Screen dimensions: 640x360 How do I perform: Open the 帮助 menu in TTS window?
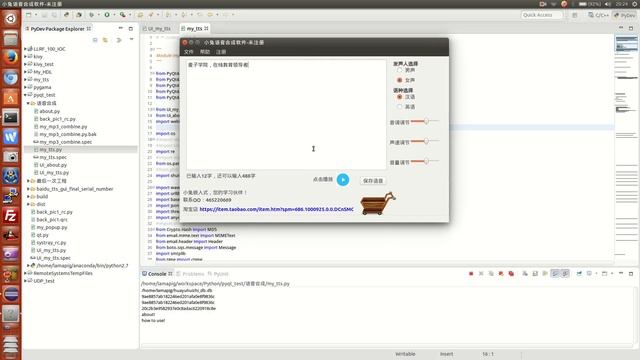point(205,52)
